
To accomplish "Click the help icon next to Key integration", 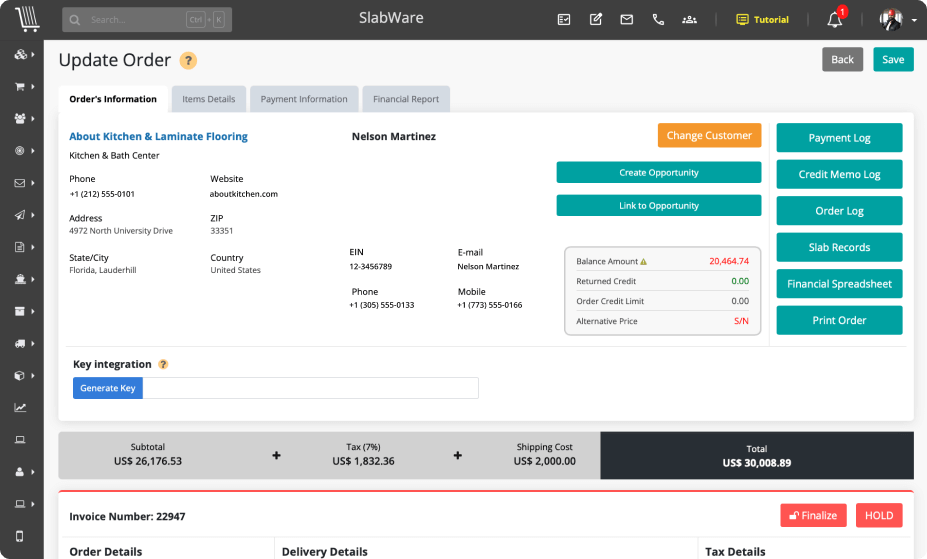I will click(163, 365).
